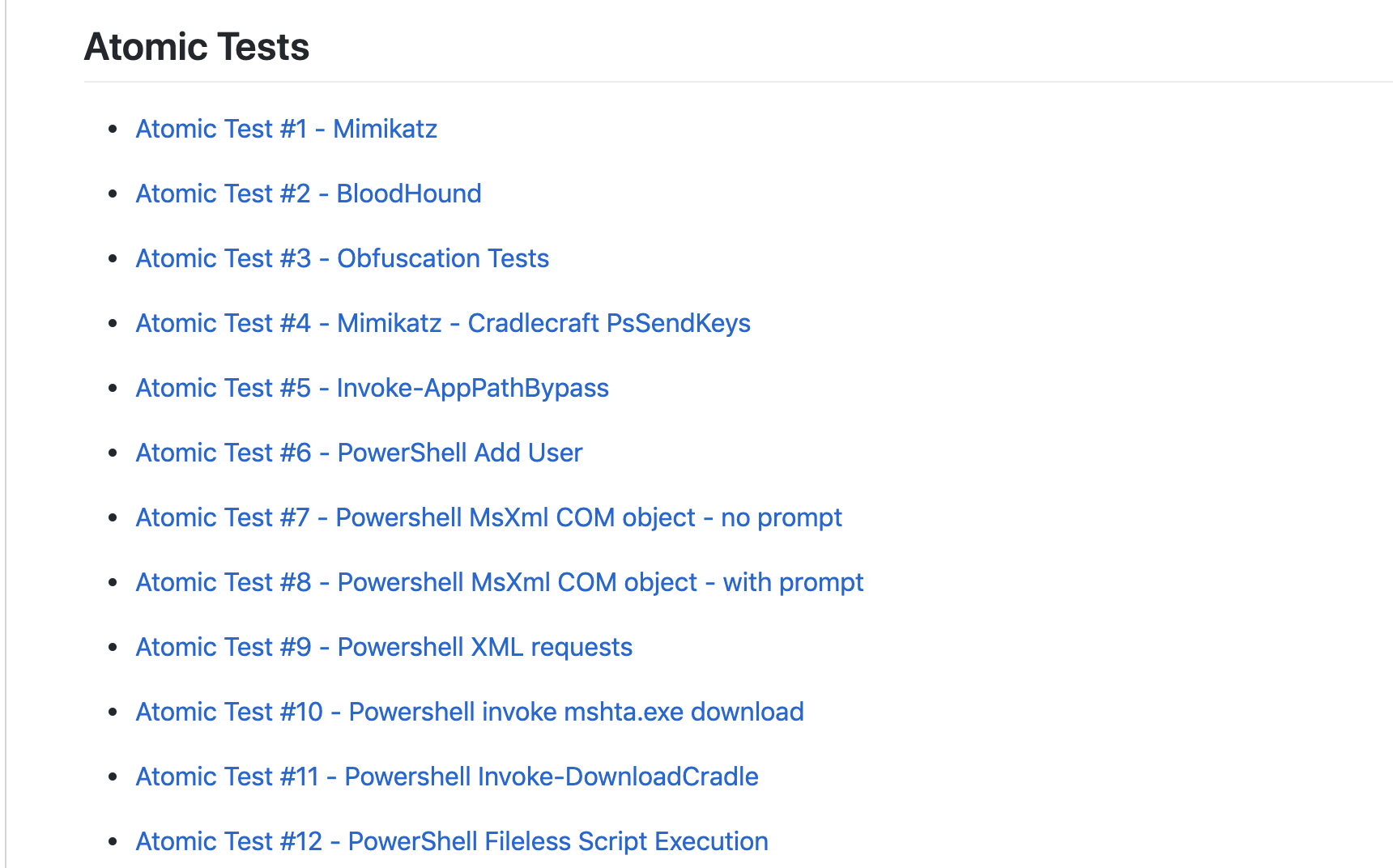Open Powershell invoke mshta.exe download link
This screenshot has width=1393, height=868.
tap(470, 712)
